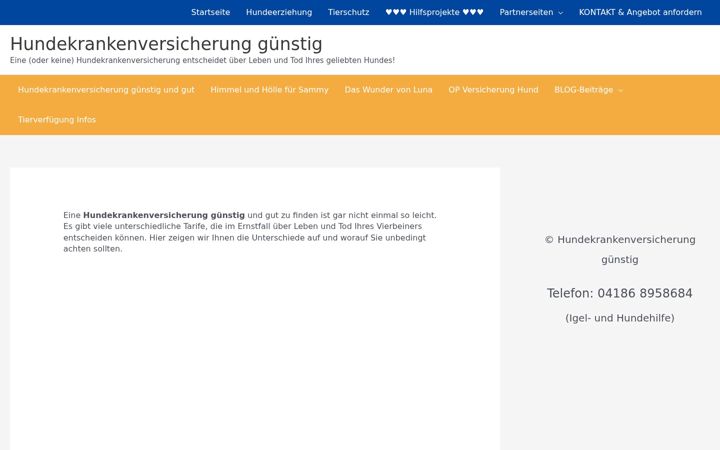Open the BLOG-Beiträge menu item
Viewport: 720px width, 450px height.
[584, 90]
